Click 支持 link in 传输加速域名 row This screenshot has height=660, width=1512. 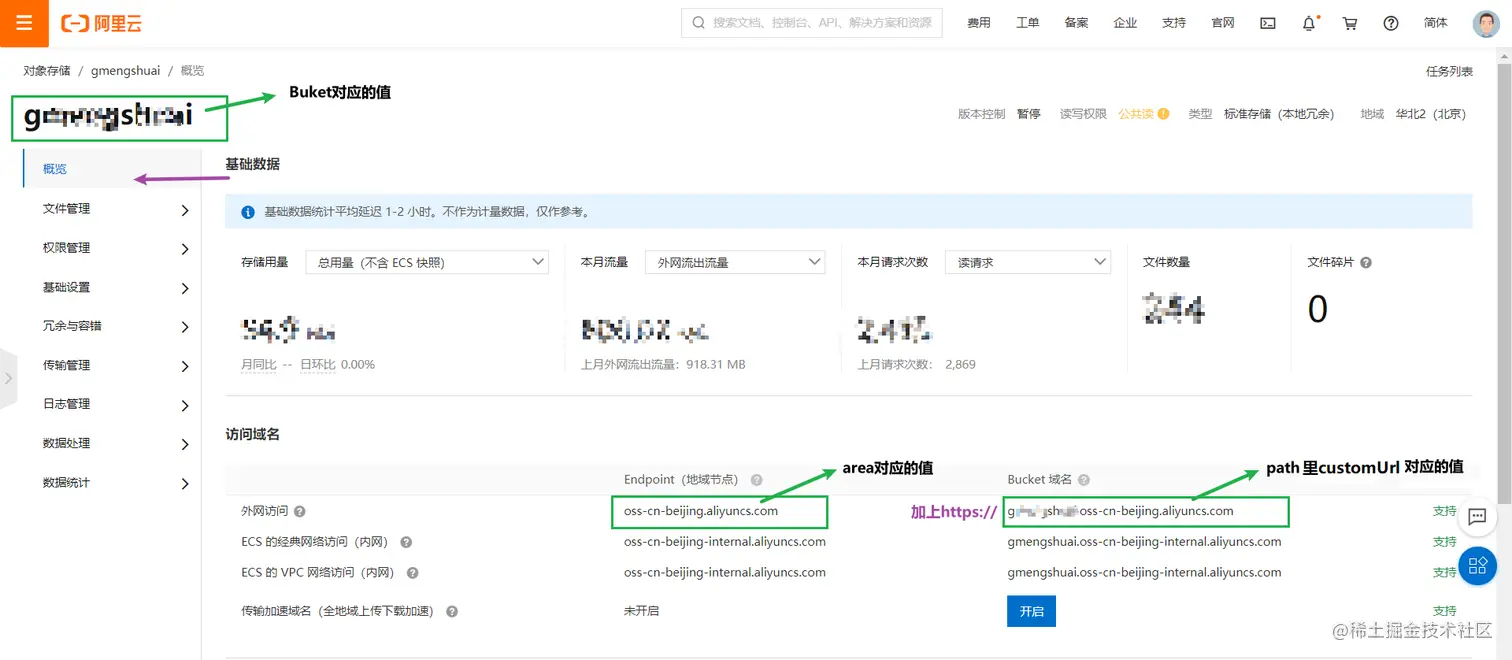click(x=1444, y=611)
